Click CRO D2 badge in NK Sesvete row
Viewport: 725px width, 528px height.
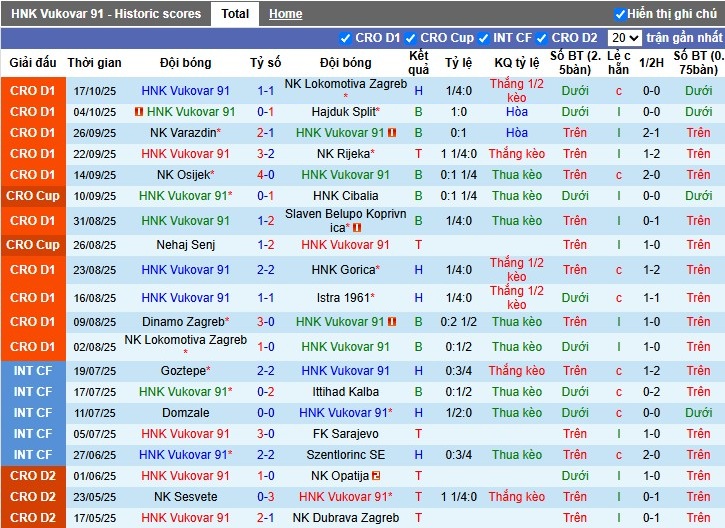pos(33,497)
